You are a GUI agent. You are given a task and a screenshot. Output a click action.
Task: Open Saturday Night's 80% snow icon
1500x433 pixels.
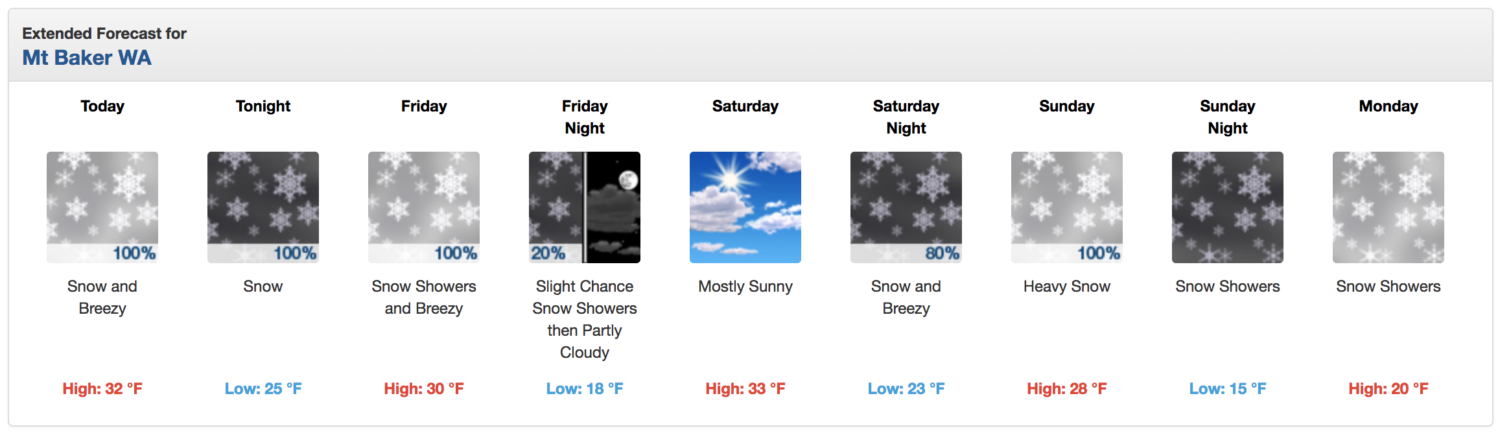tap(906, 207)
